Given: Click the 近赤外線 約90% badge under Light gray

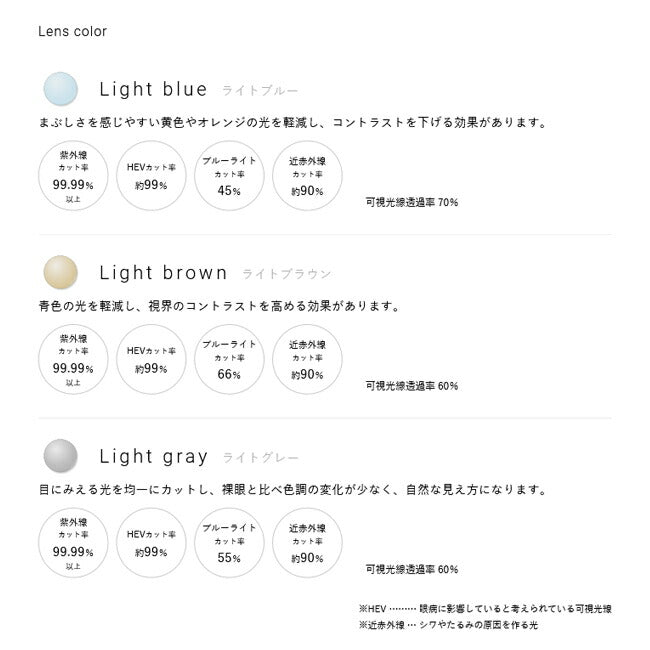Looking at the screenshot, I should coord(307,543).
